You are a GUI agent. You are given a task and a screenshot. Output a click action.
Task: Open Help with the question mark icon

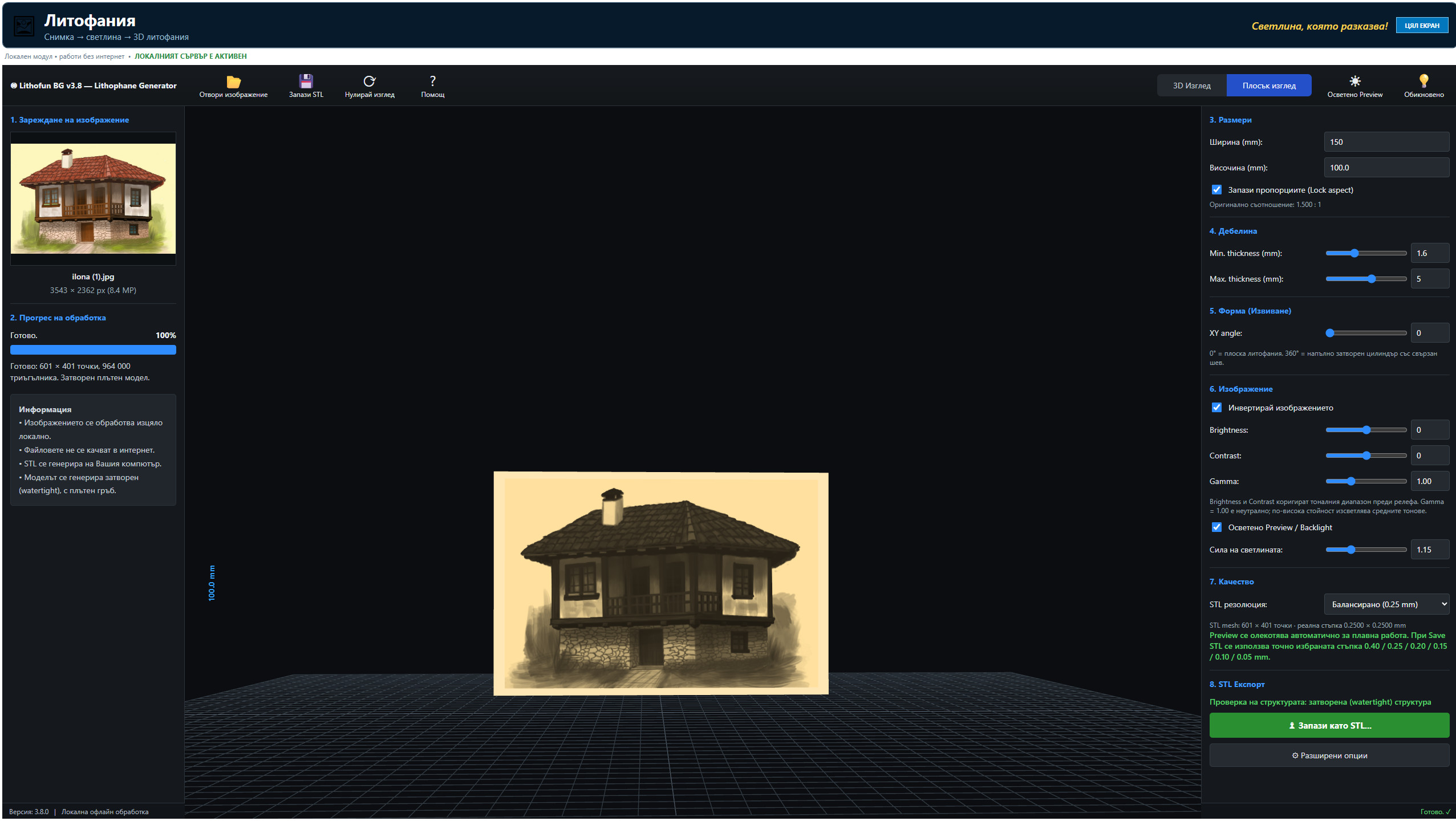[432, 81]
